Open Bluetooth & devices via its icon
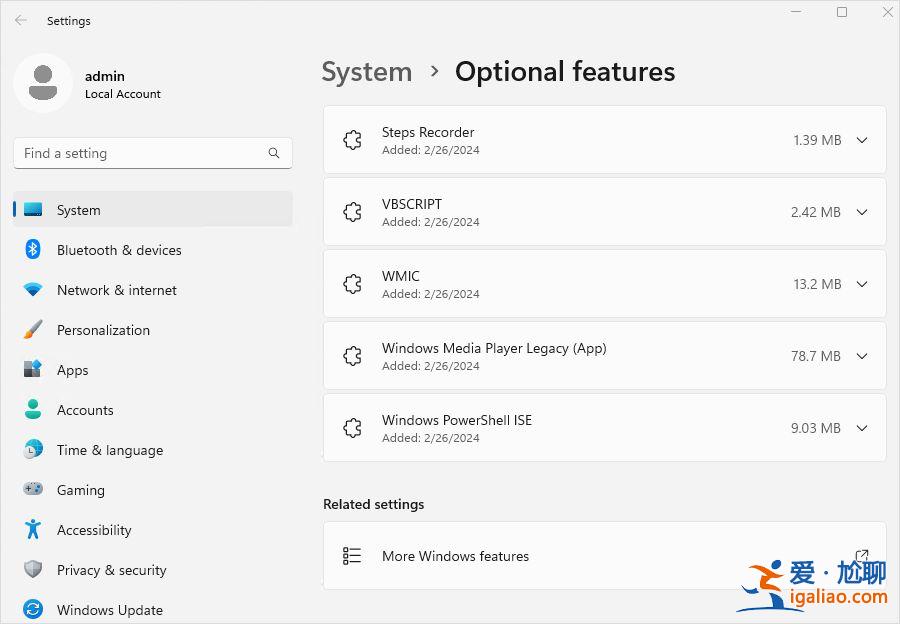Viewport: 900px width, 624px height. [x=33, y=250]
